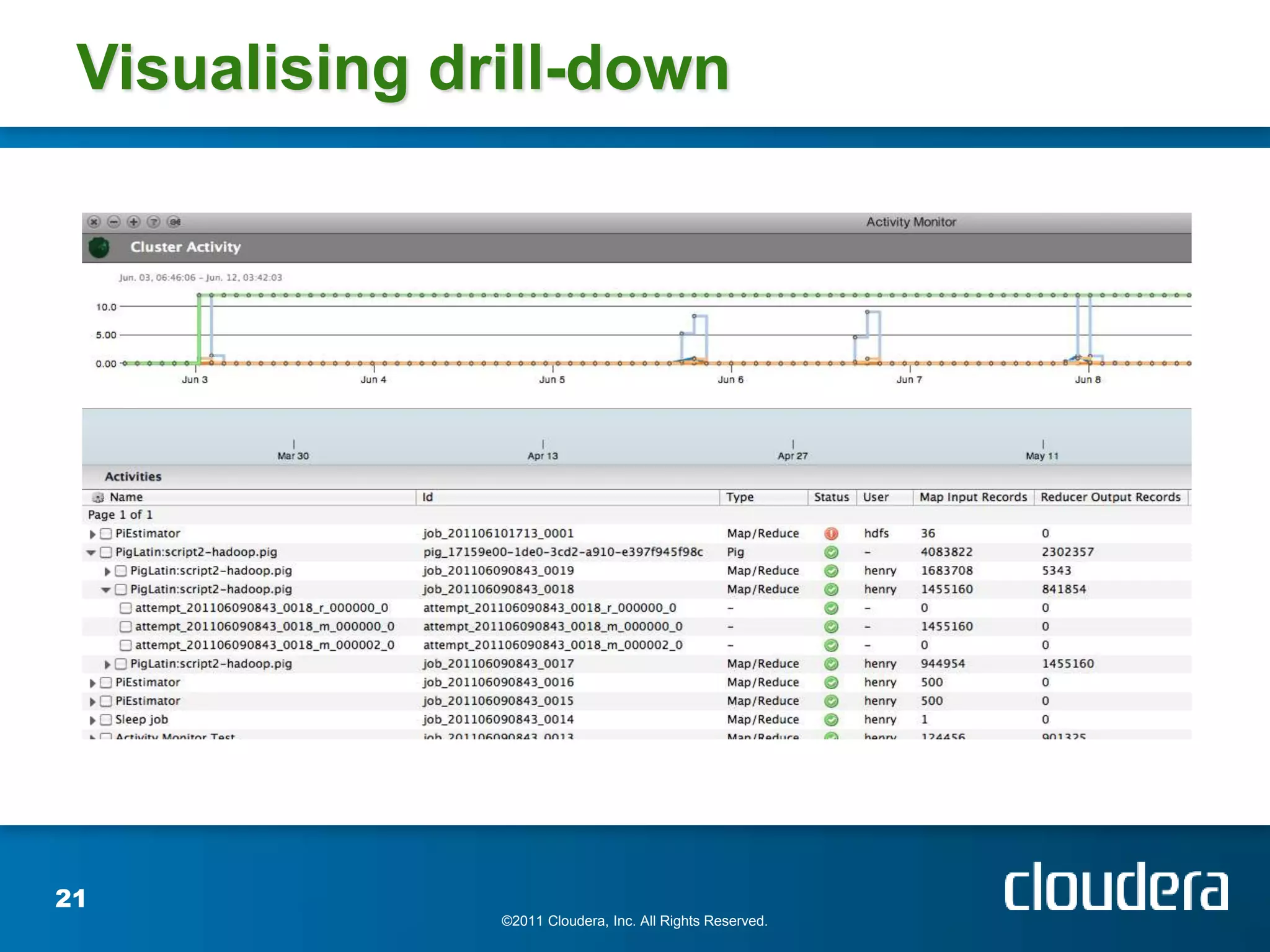This screenshot has width=1270, height=952.
Task: Click green status icon in the Pig type row
Action: point(832,552)
